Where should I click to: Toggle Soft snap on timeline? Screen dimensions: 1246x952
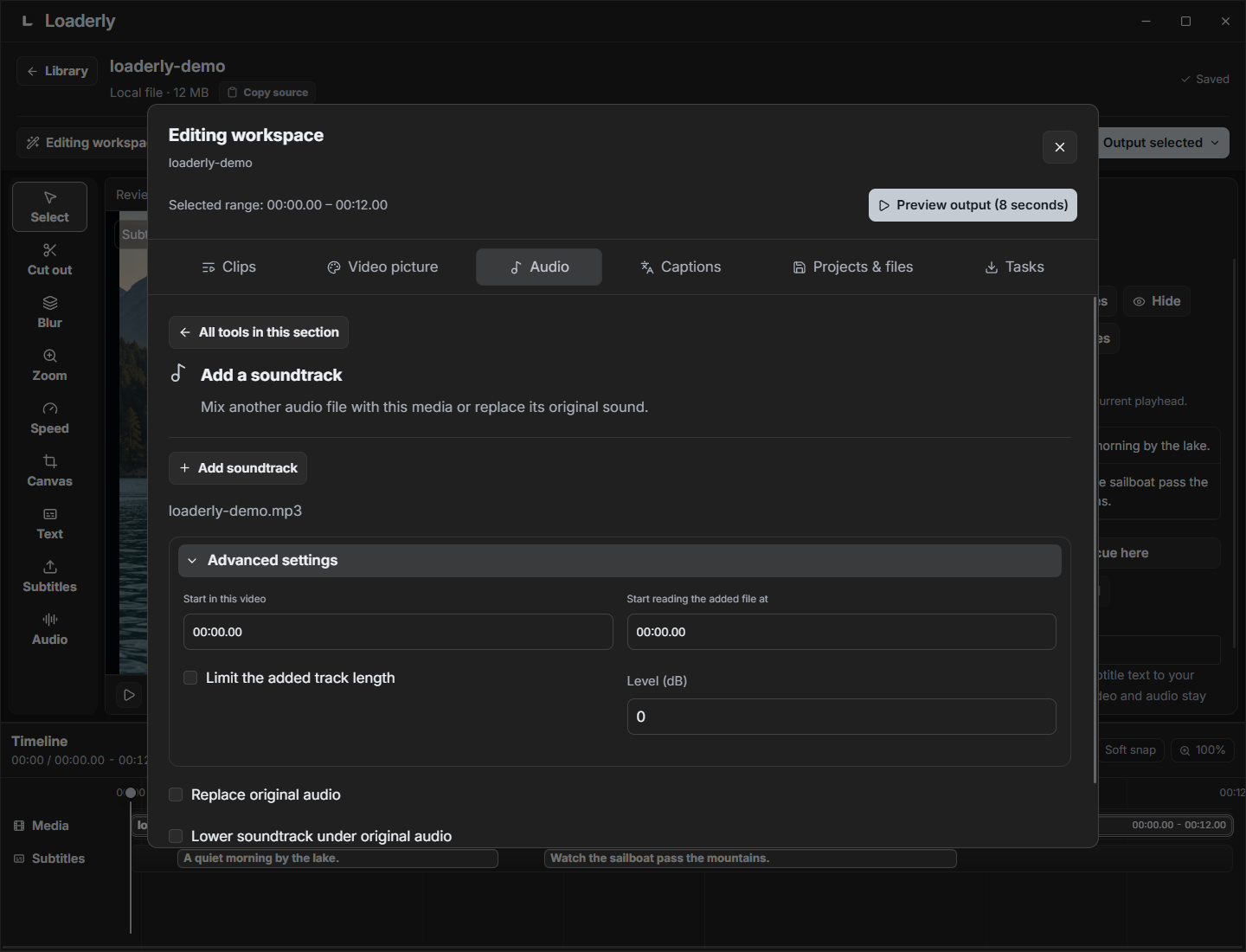(1130, 750)
